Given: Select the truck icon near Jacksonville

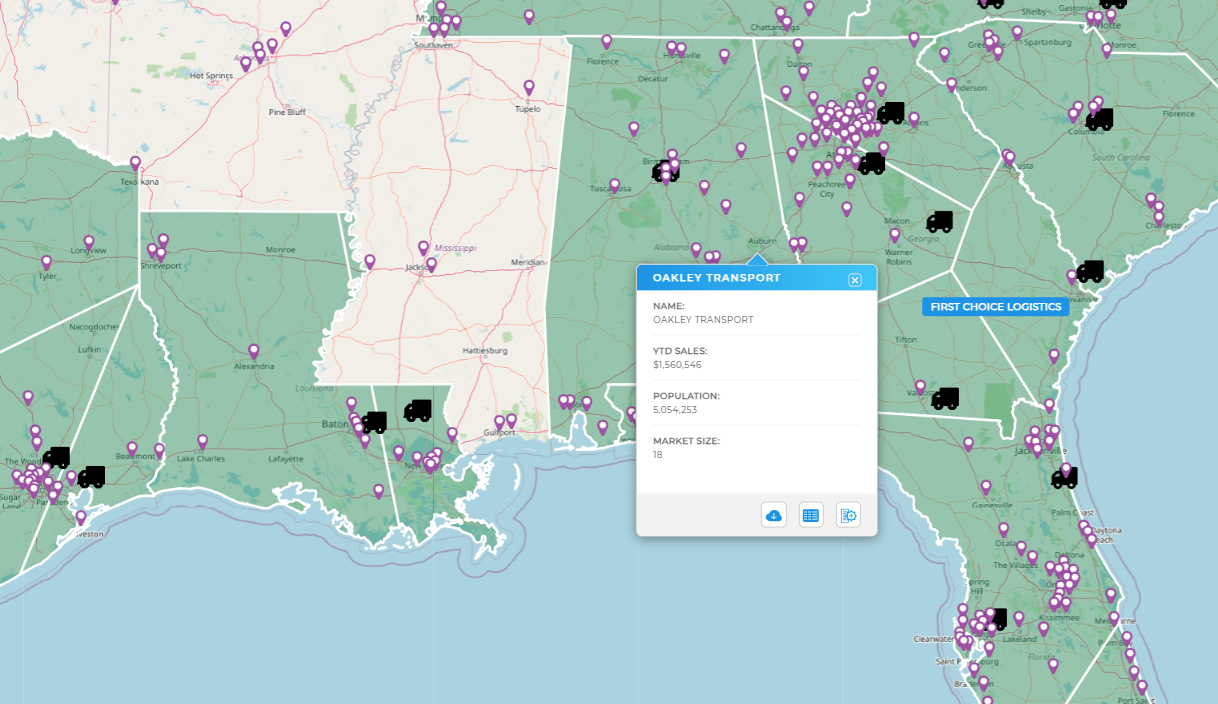Looking at the screenshot, I should 1064,477.
